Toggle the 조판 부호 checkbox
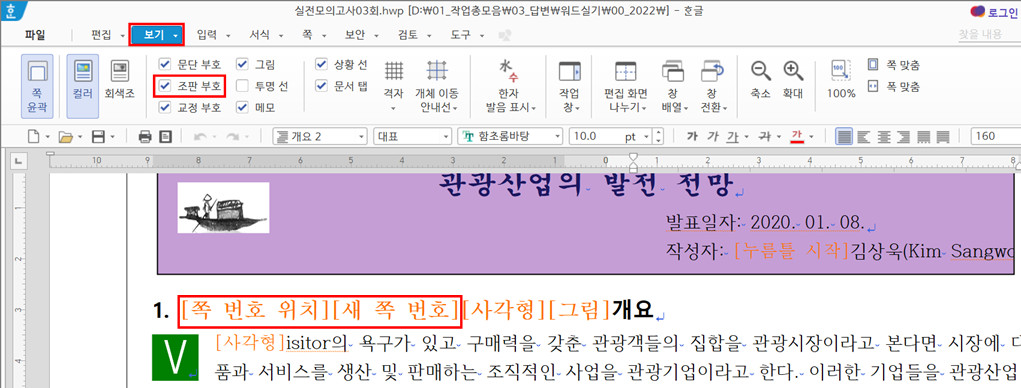 click(x=164, y=86)
